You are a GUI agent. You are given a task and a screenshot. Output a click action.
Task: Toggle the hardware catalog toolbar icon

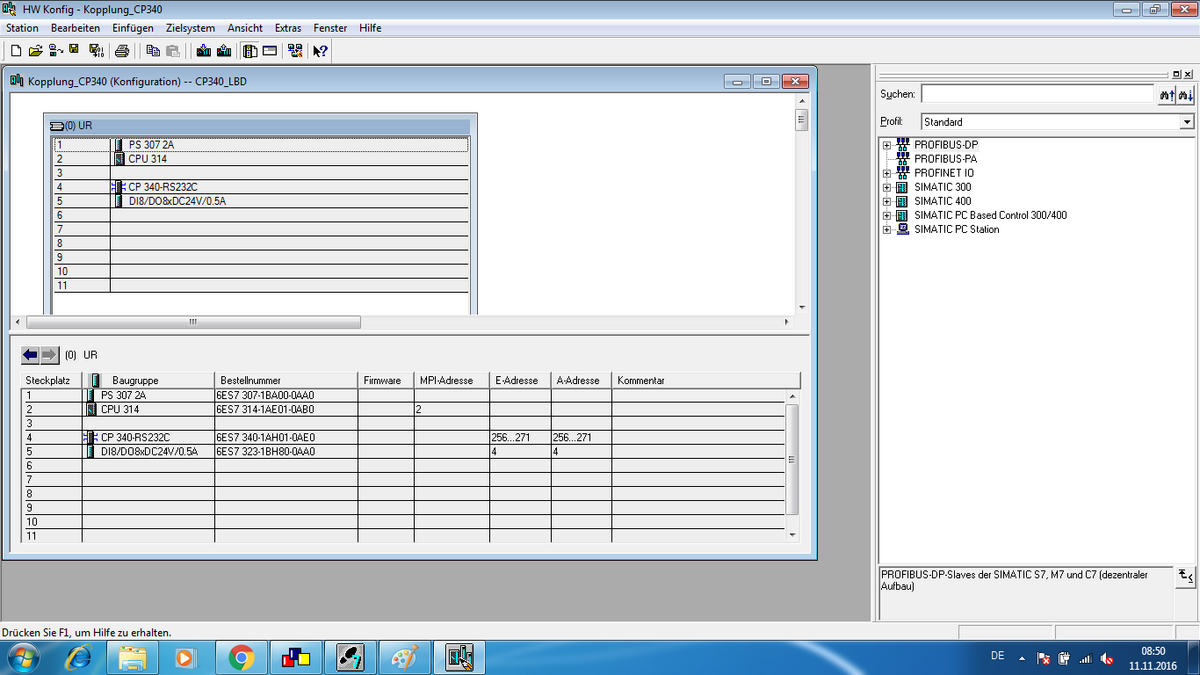coord(250,50)
